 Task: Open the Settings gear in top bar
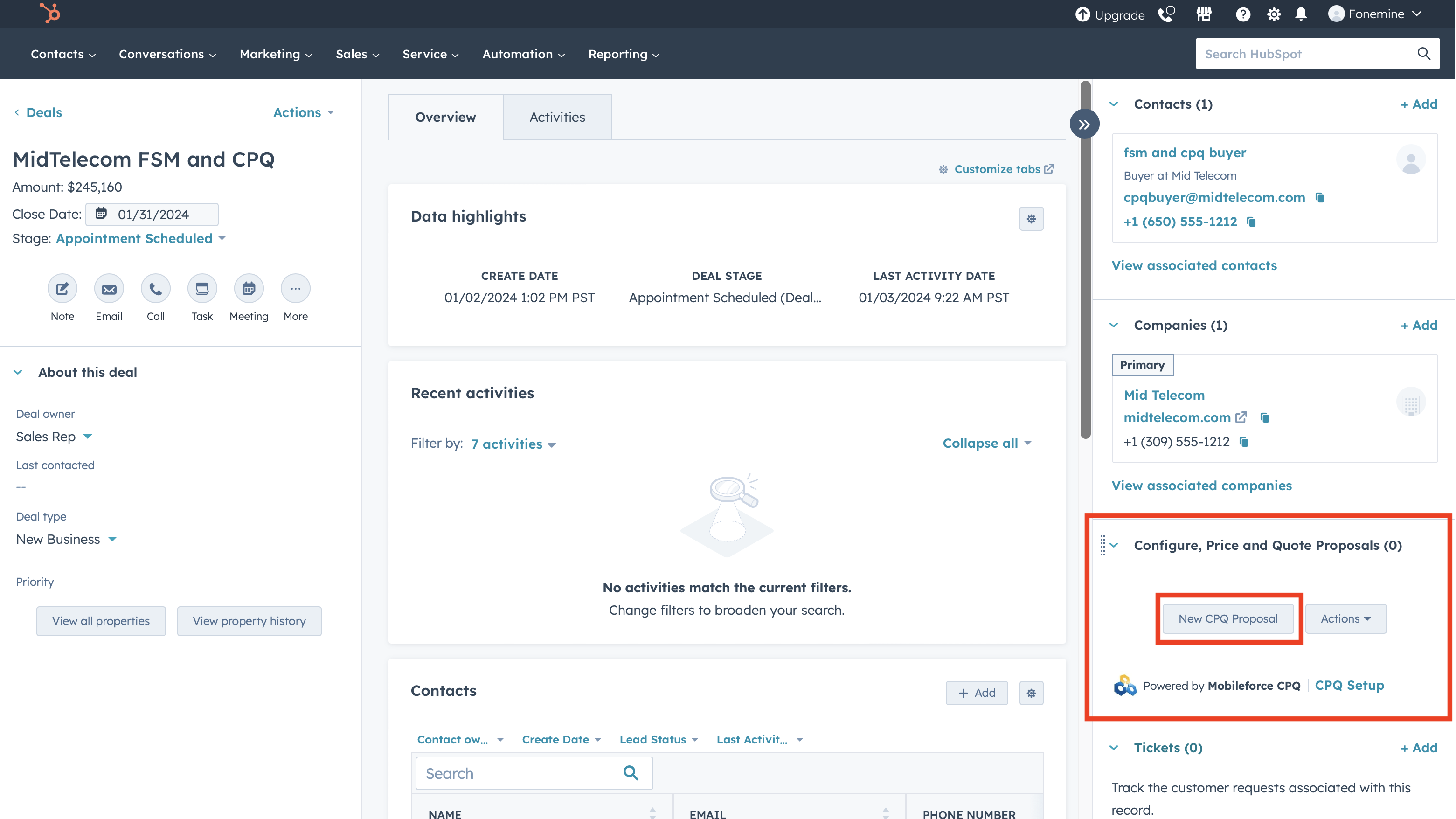click(x=1274, y=14)
